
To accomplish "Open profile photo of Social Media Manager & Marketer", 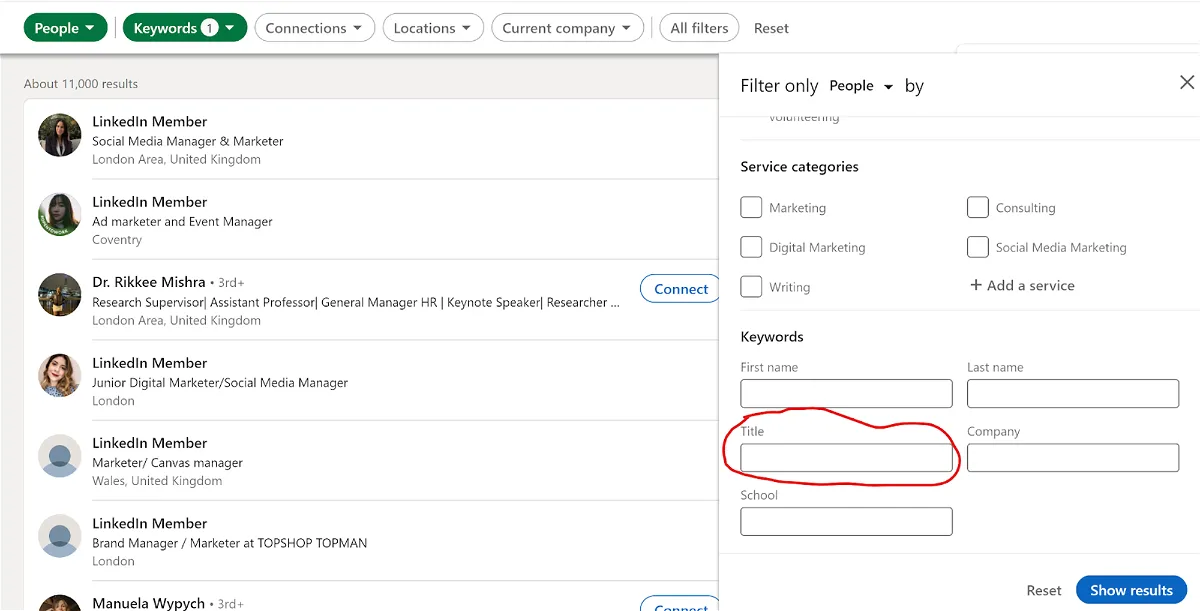I will (x=60, y=135).
